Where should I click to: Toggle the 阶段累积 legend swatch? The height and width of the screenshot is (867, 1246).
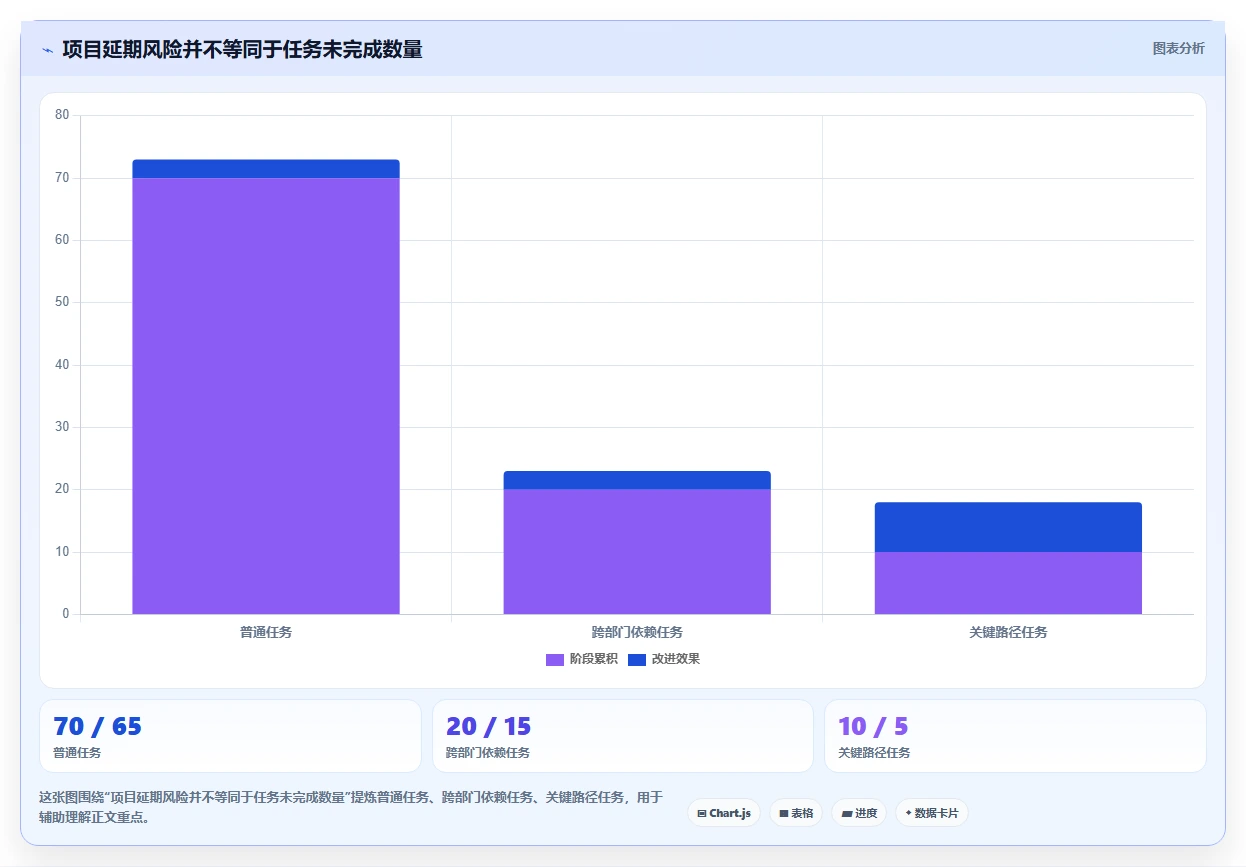[x=555, y=659]
